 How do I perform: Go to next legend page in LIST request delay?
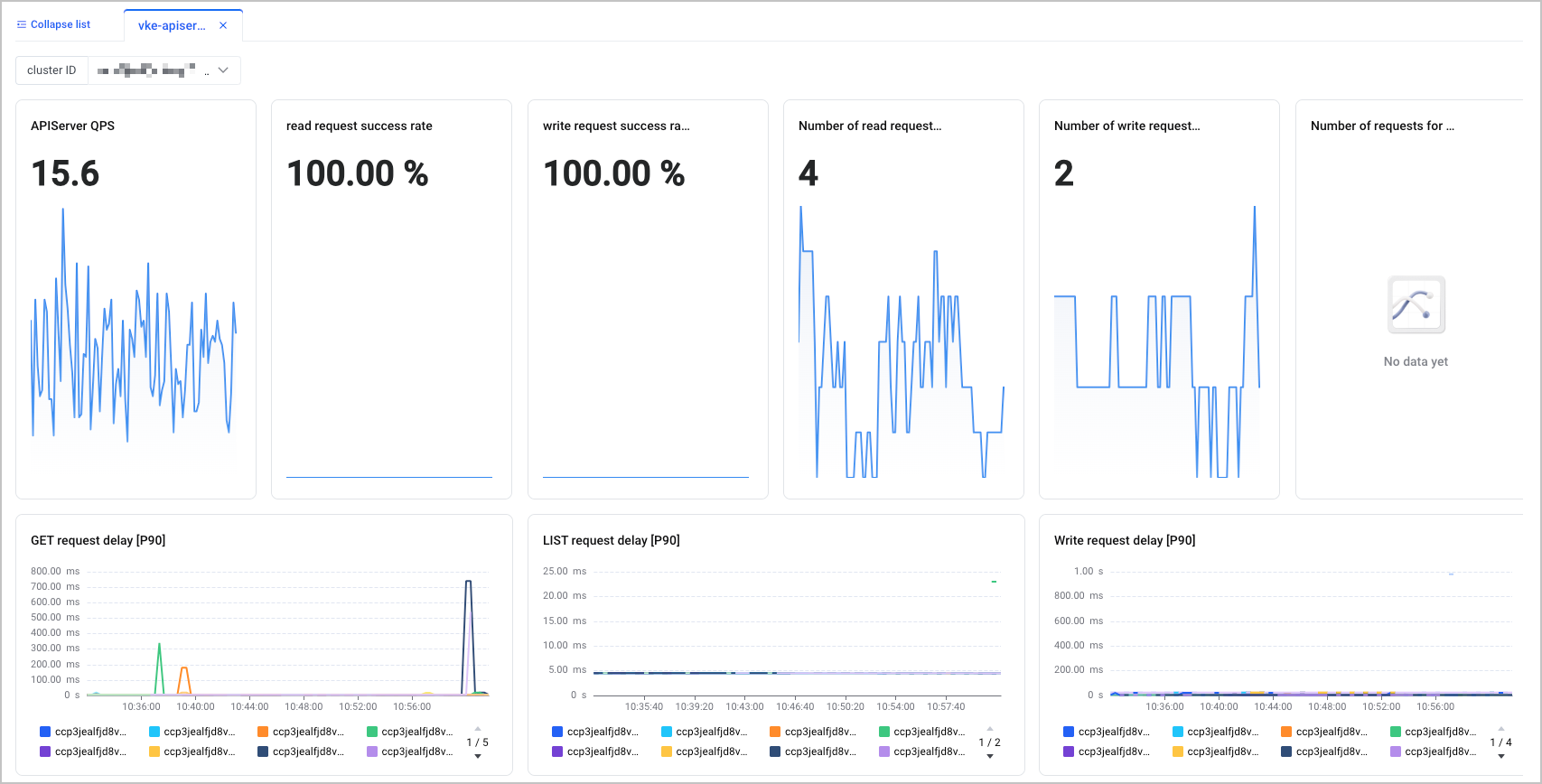[x=990, y=756]
